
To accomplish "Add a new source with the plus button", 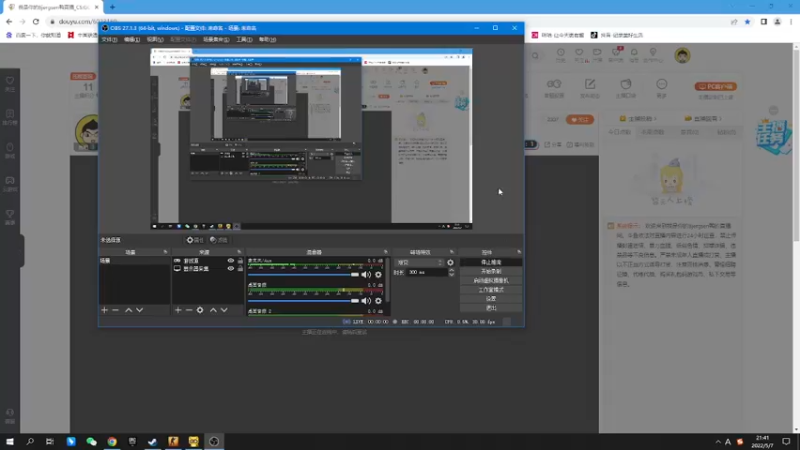I will click(178, 310).
